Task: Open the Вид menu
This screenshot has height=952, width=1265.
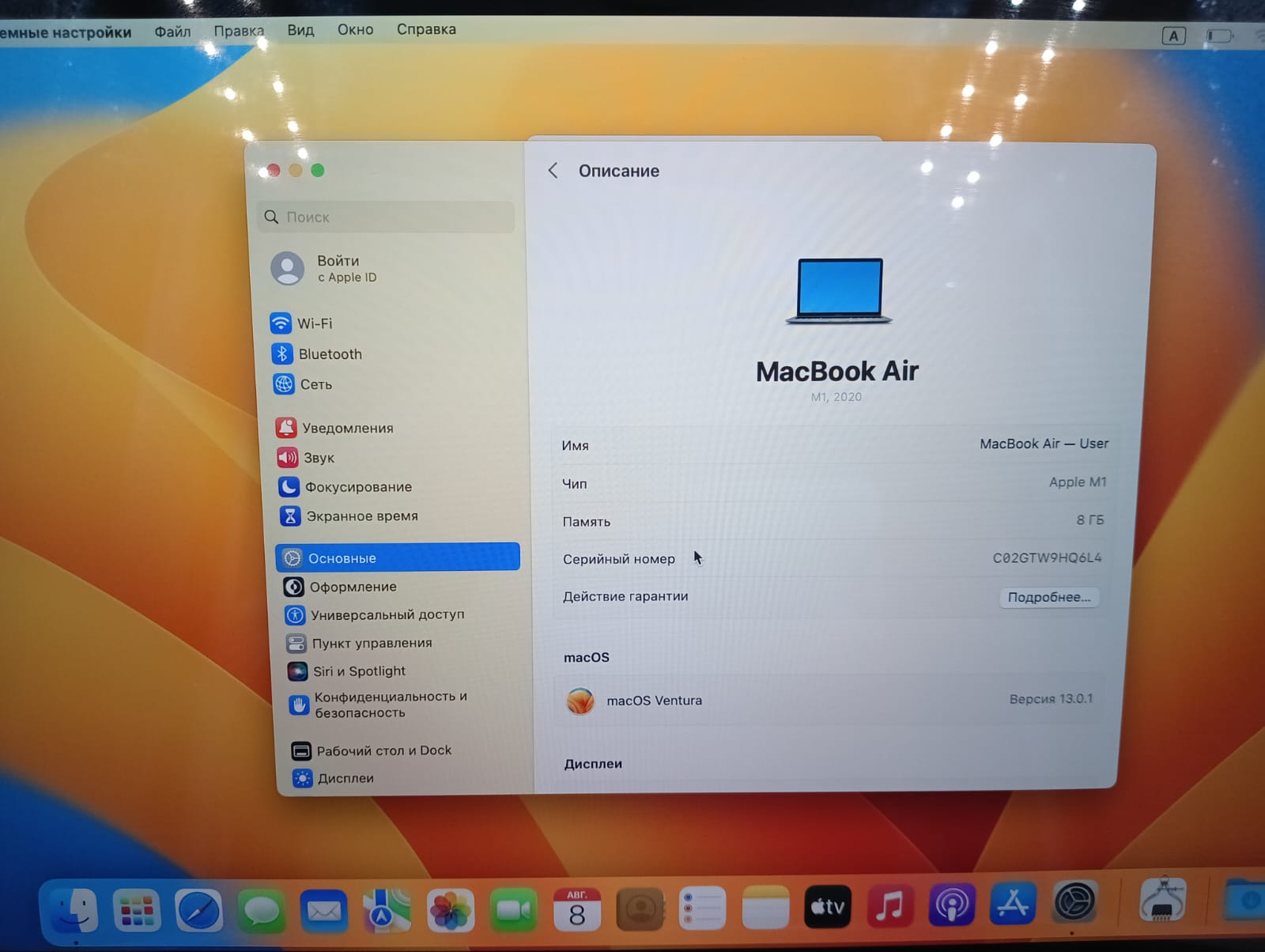Action: click(x=300, y=30)
